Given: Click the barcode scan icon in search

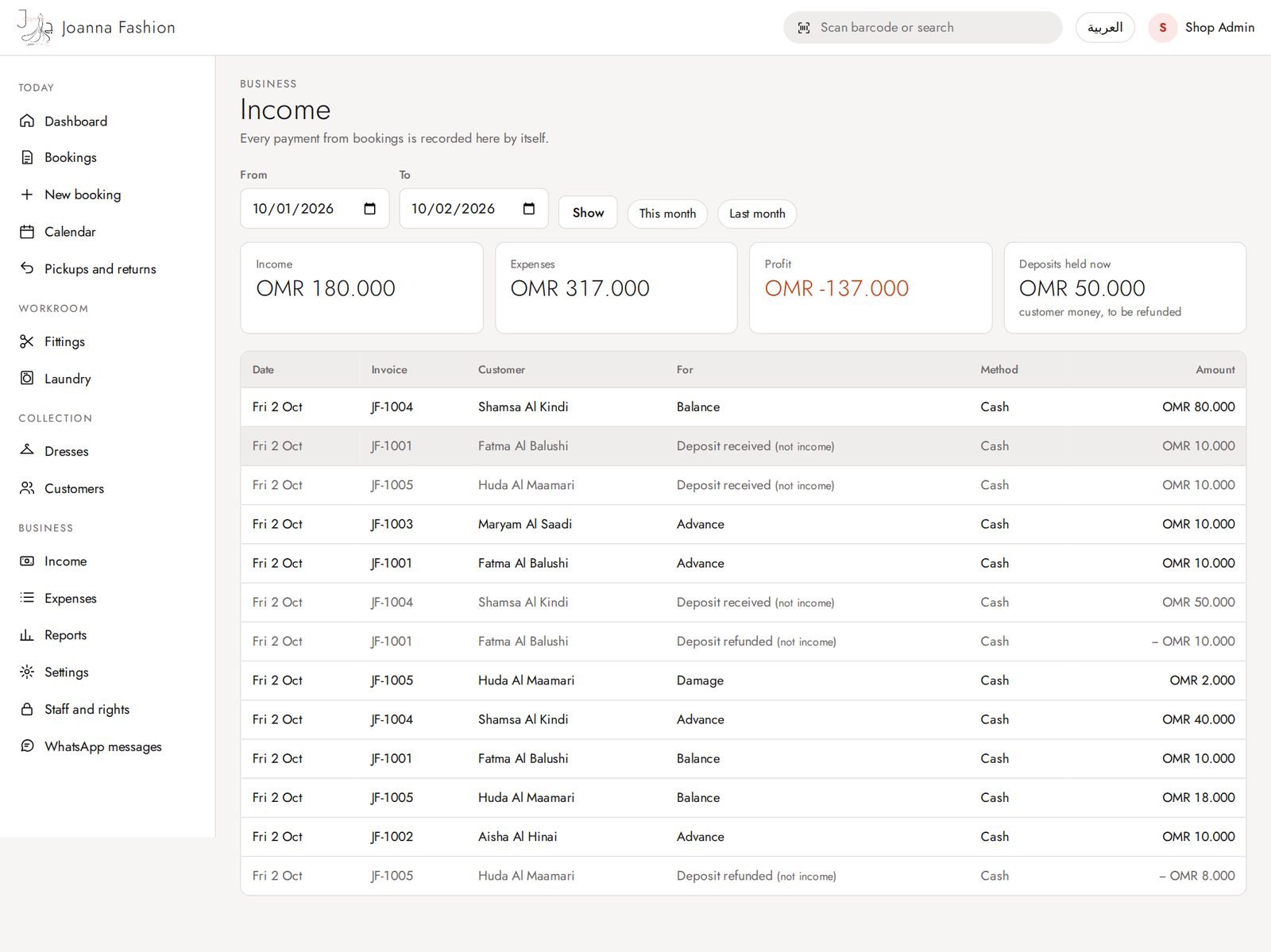Looking at the screenshot, I should 804,28.
